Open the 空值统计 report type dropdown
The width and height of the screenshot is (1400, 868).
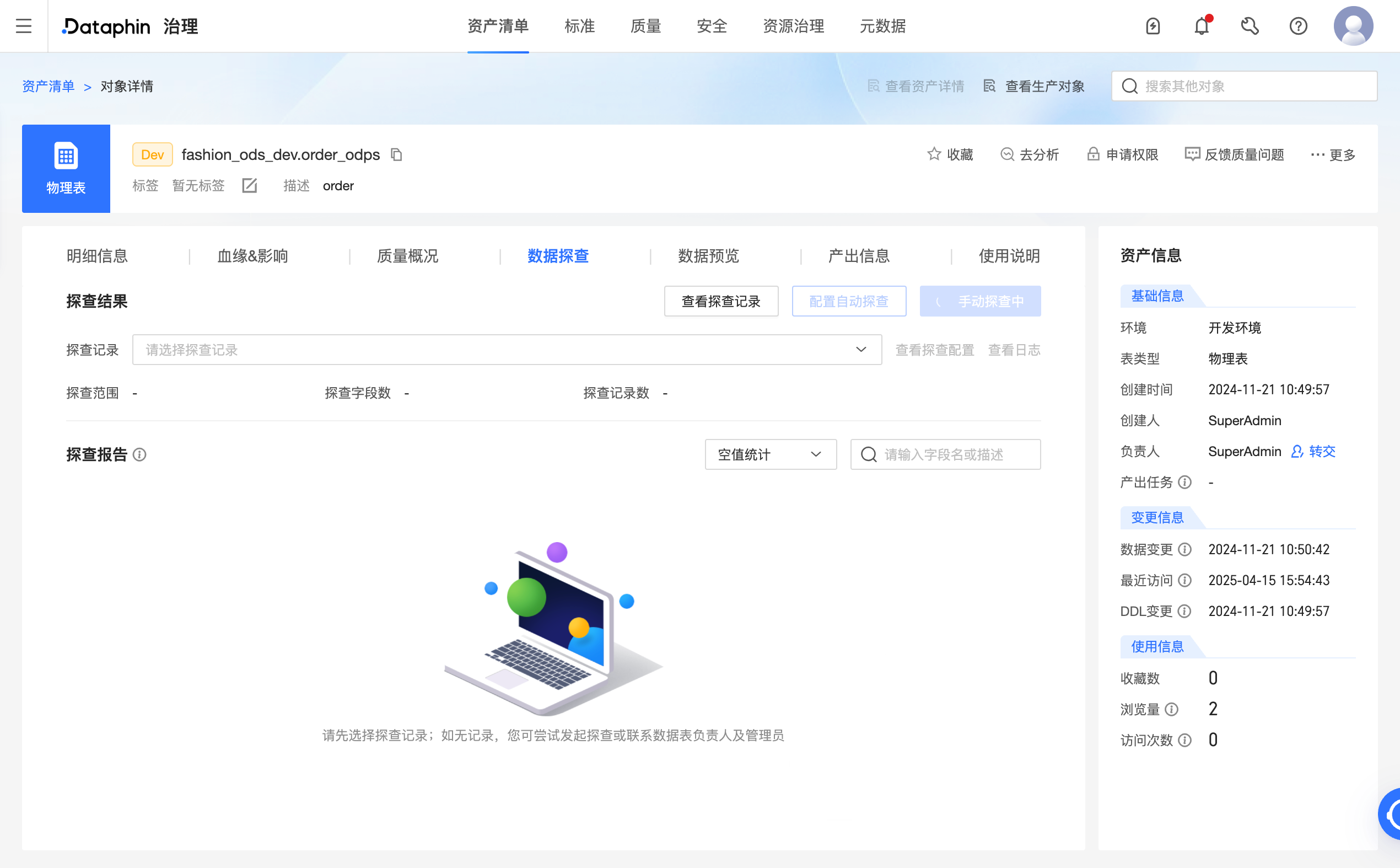tap(771, 454)
